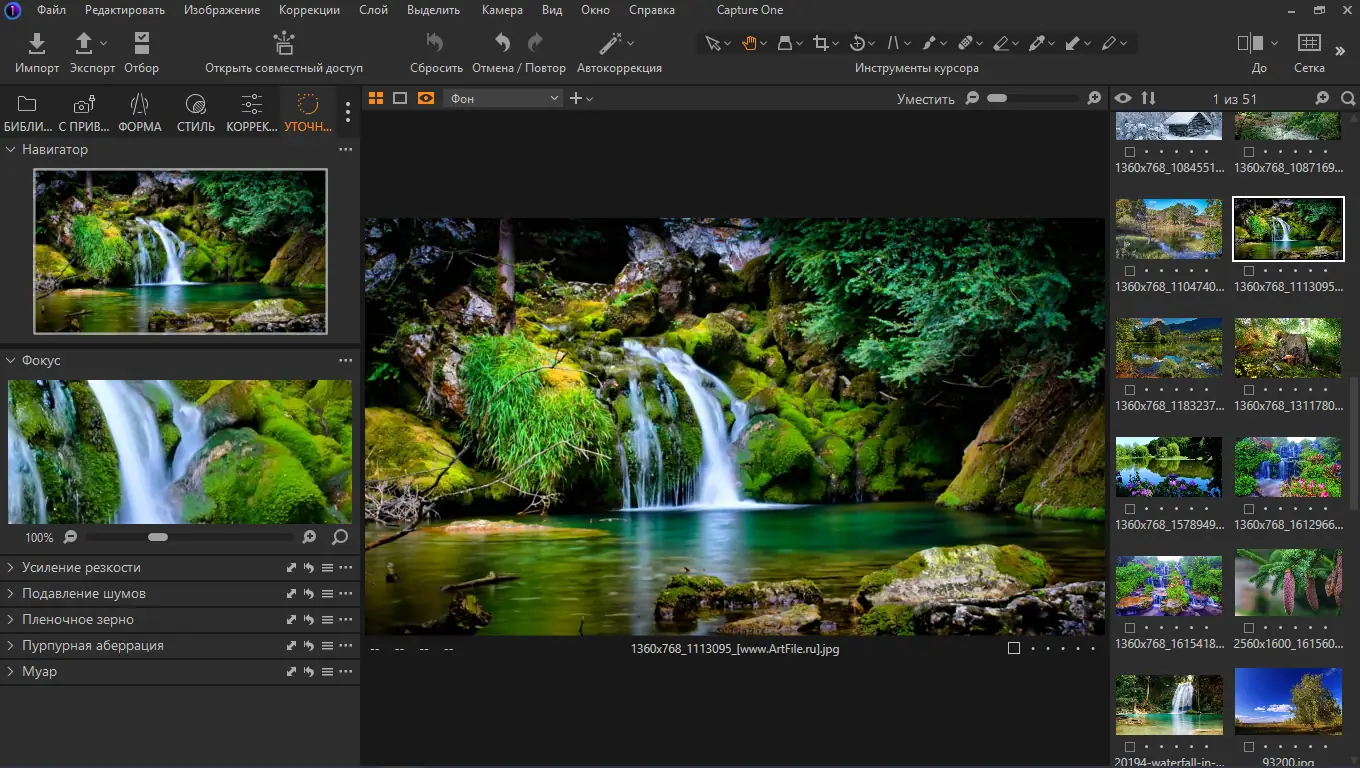Screen dimensions: 1360x768
Task: Open the Сетка grid icon
Action: (x=1309, y=44)
